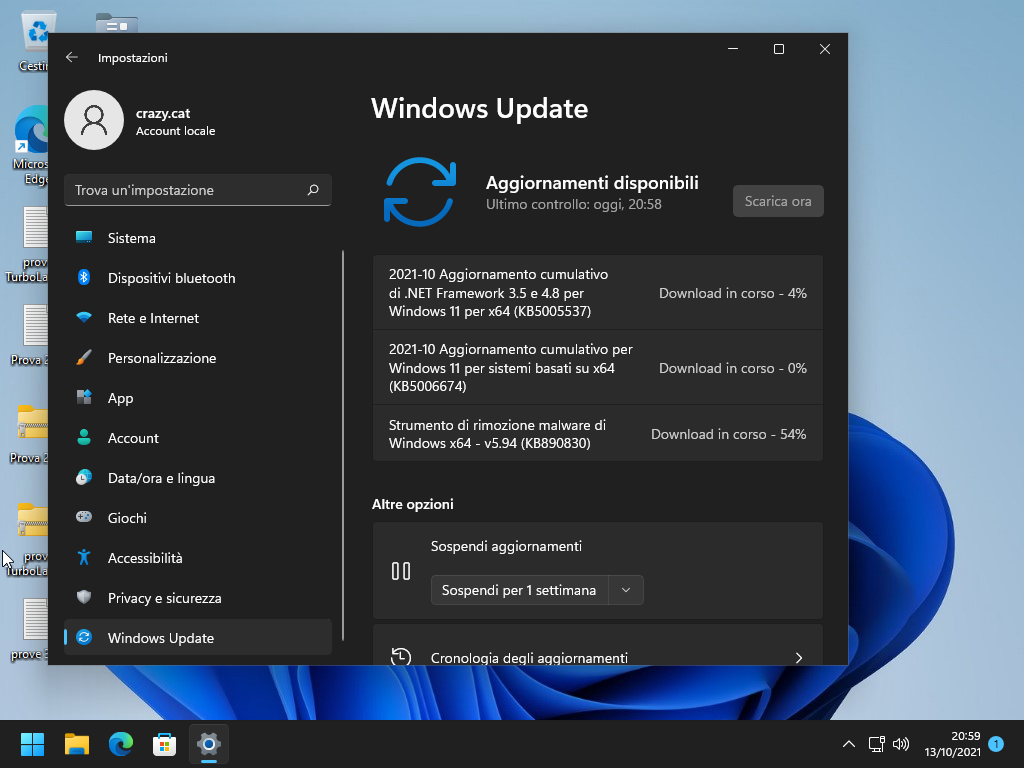Open Accessibilità settings section
Image resolution: width=1024 pixels, height=768 pixels.
198,557
